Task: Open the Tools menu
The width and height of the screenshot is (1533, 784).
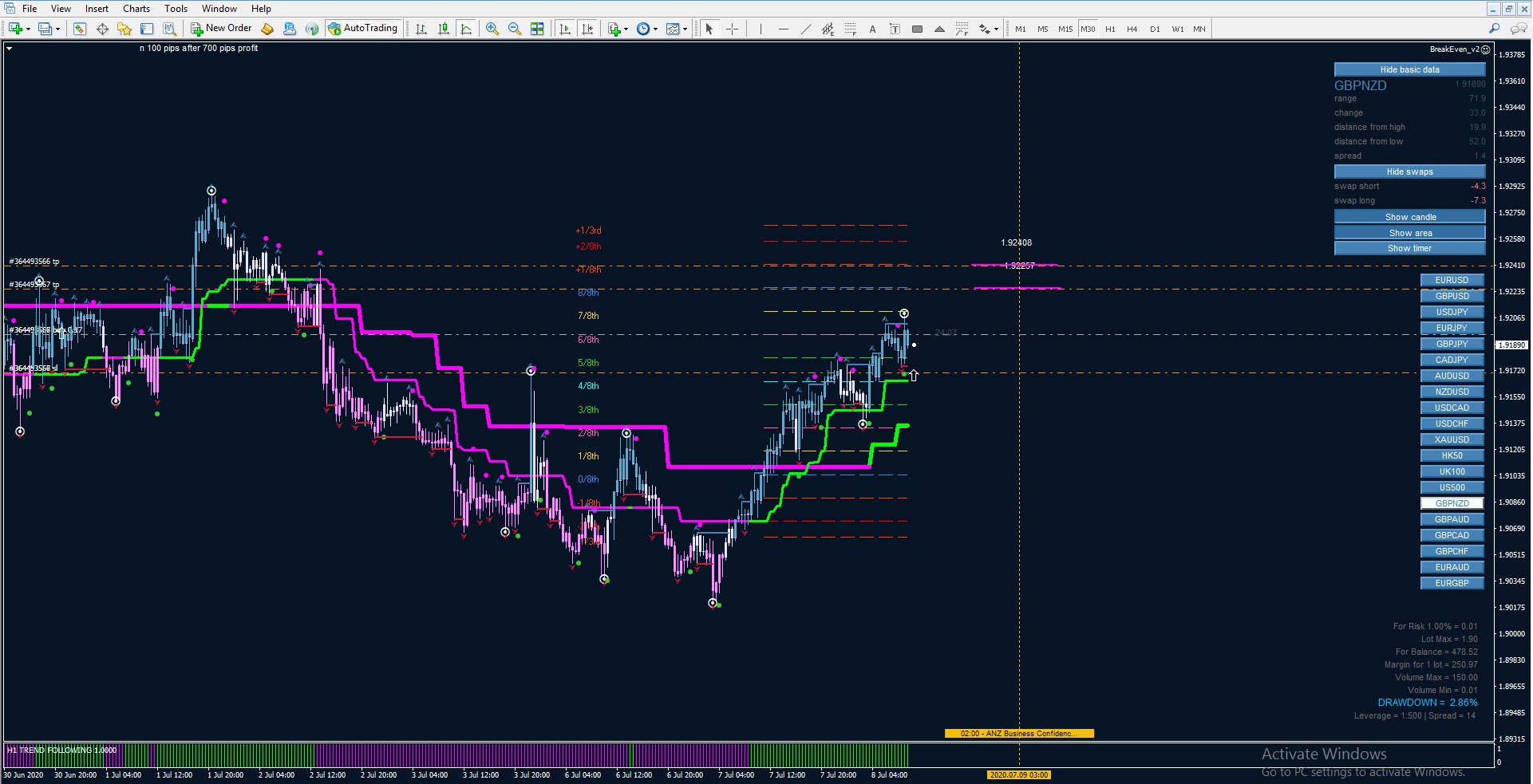Action: pos(176,9)
